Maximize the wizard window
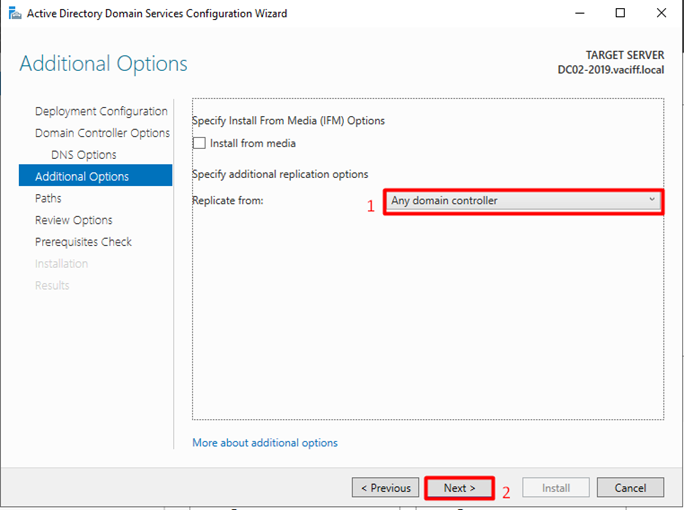 point(620,14)
